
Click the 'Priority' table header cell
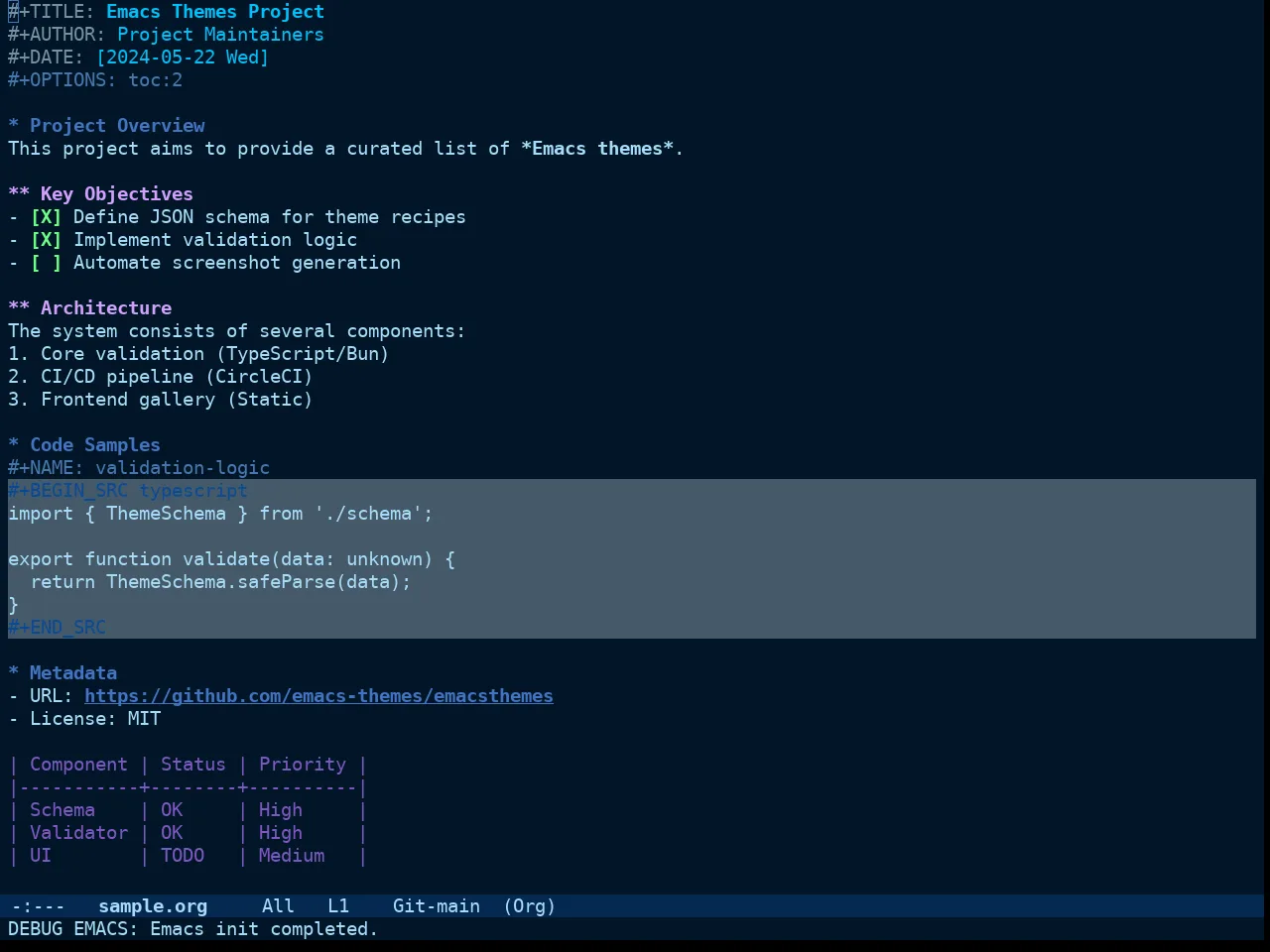303,765
